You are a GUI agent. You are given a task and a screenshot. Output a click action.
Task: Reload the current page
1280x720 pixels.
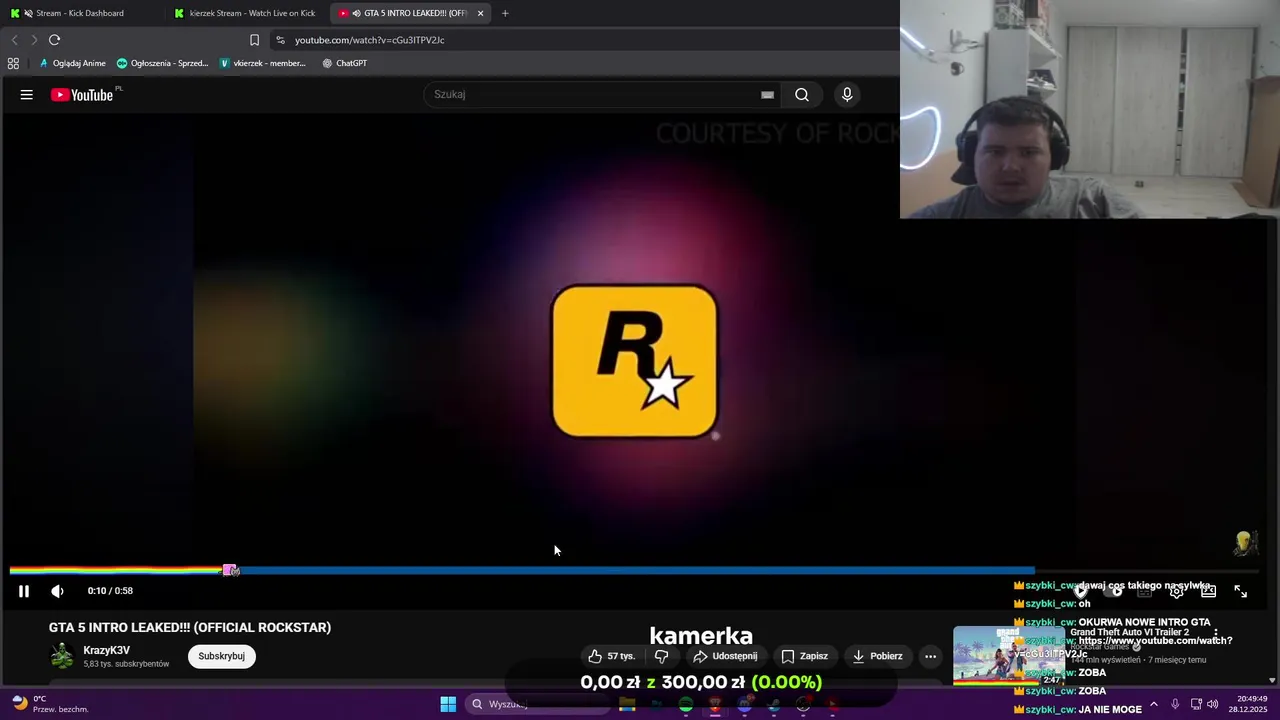pyautogui.click(x=55, y=40)
